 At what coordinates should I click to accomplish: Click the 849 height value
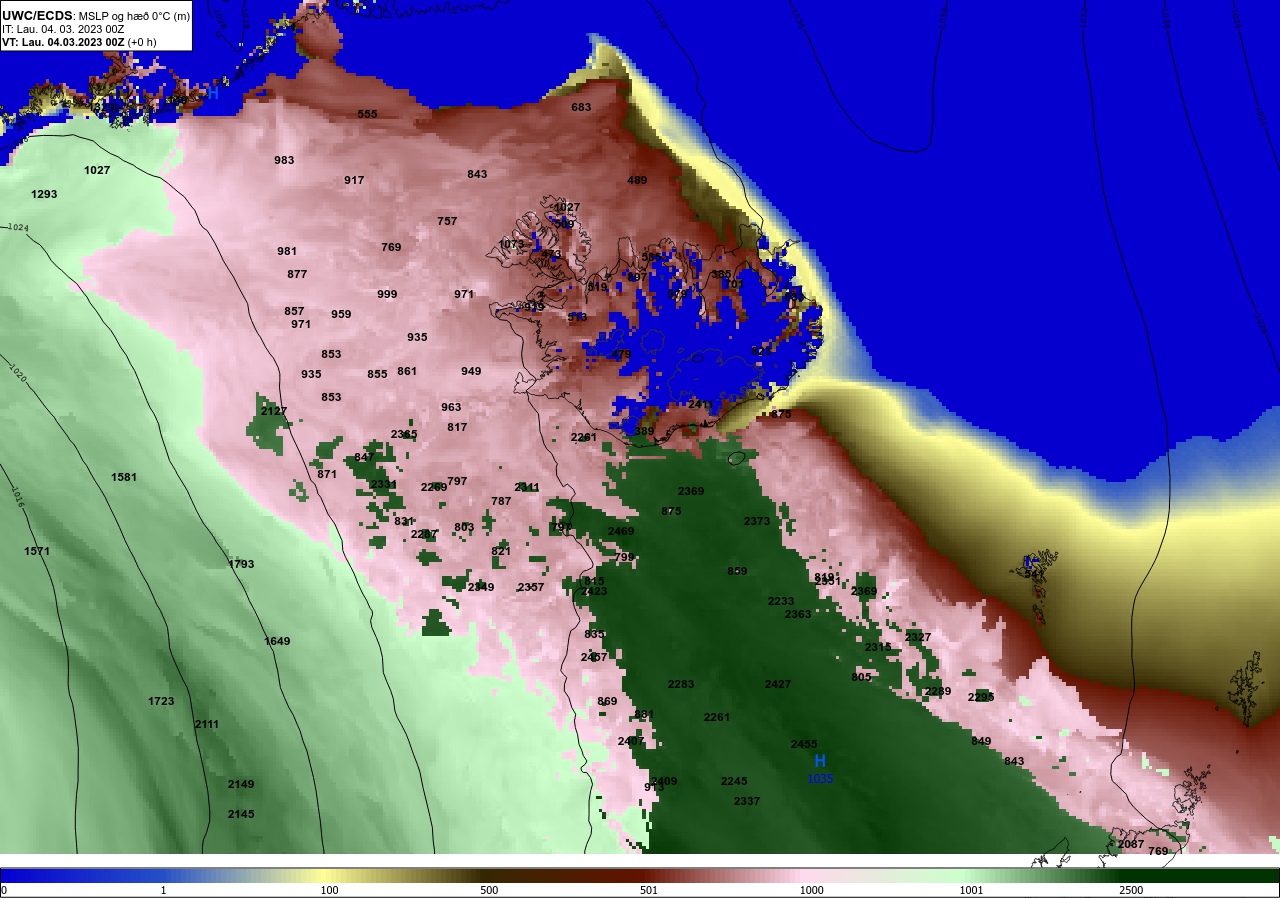[981, 741]
